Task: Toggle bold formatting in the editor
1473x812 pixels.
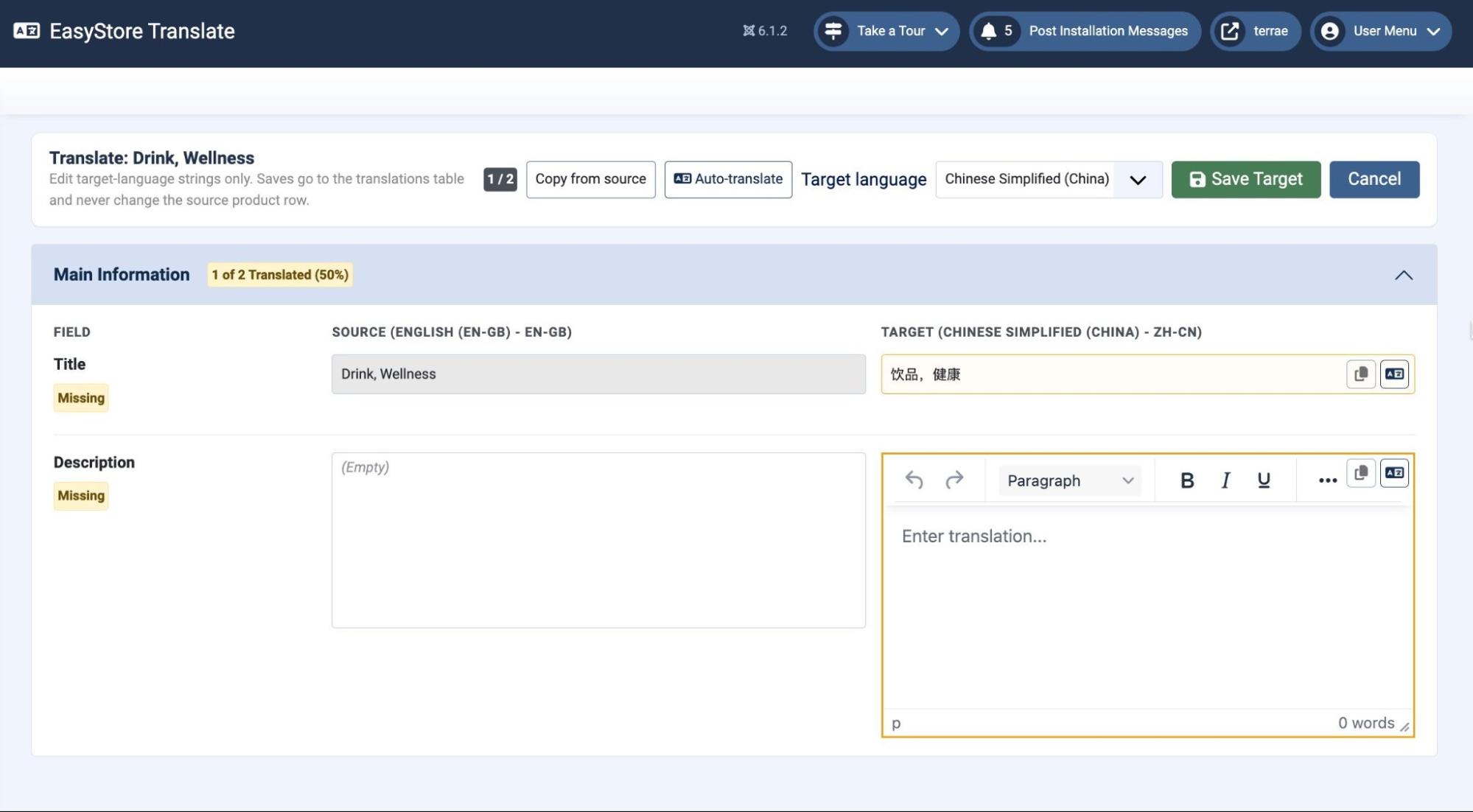Action: pos(1186,480)
